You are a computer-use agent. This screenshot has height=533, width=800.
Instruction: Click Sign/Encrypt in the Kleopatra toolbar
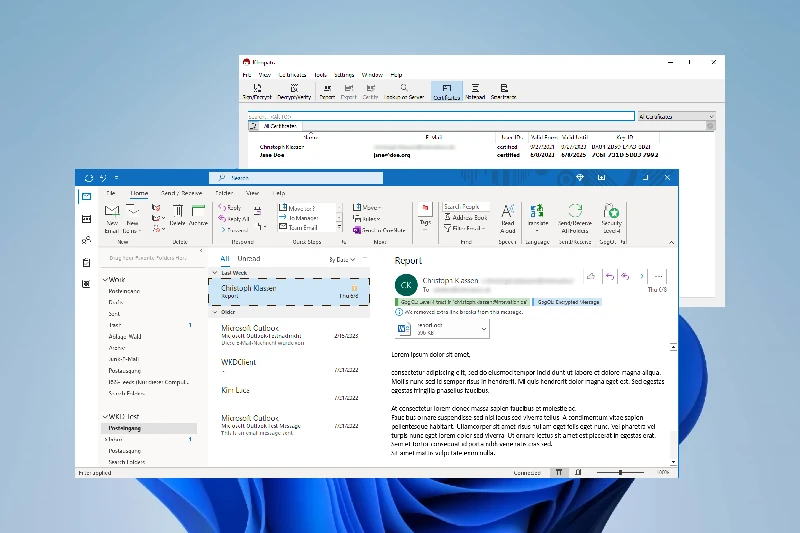coord(257,91)
